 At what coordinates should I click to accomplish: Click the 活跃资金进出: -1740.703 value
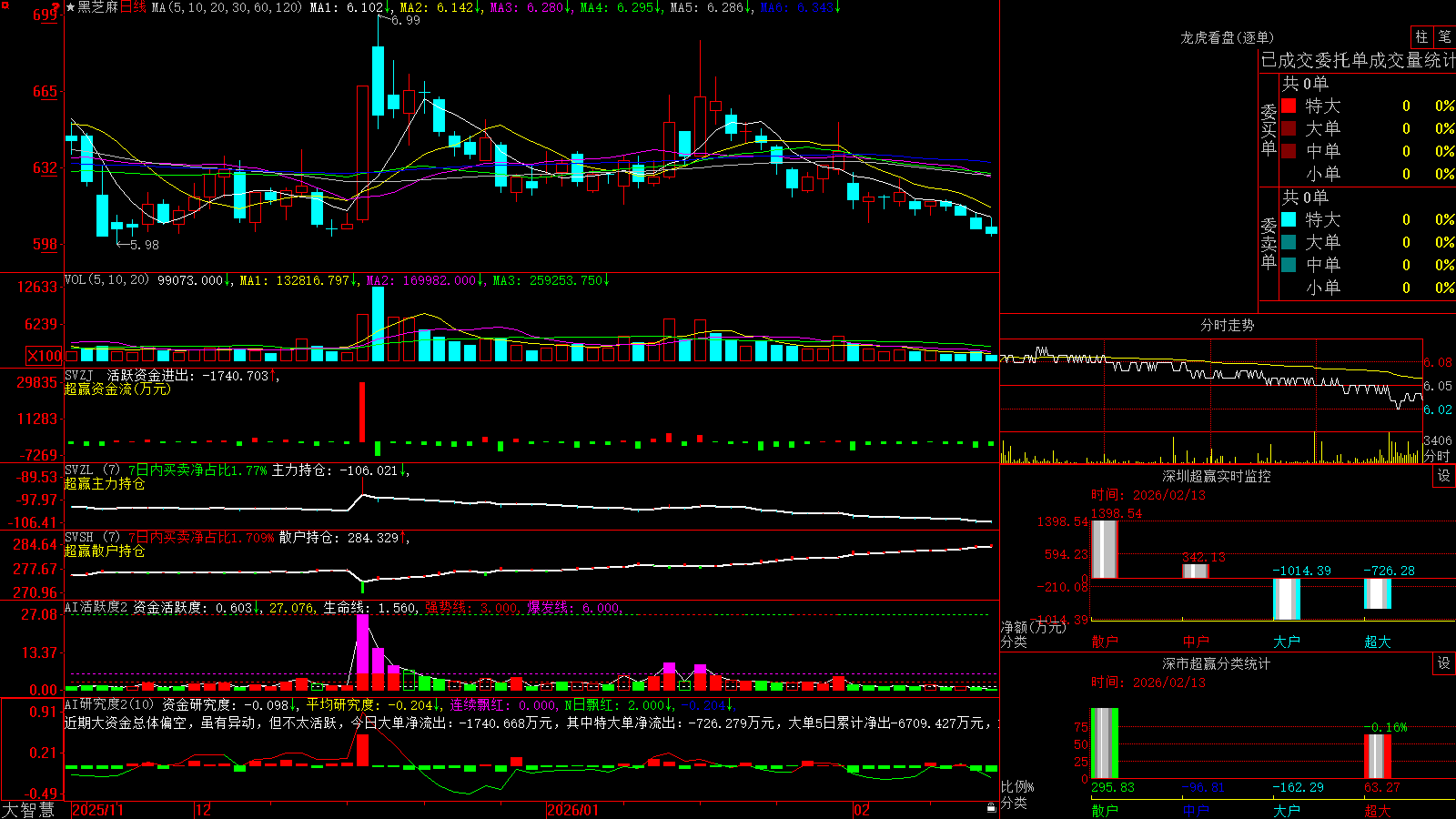188,375
